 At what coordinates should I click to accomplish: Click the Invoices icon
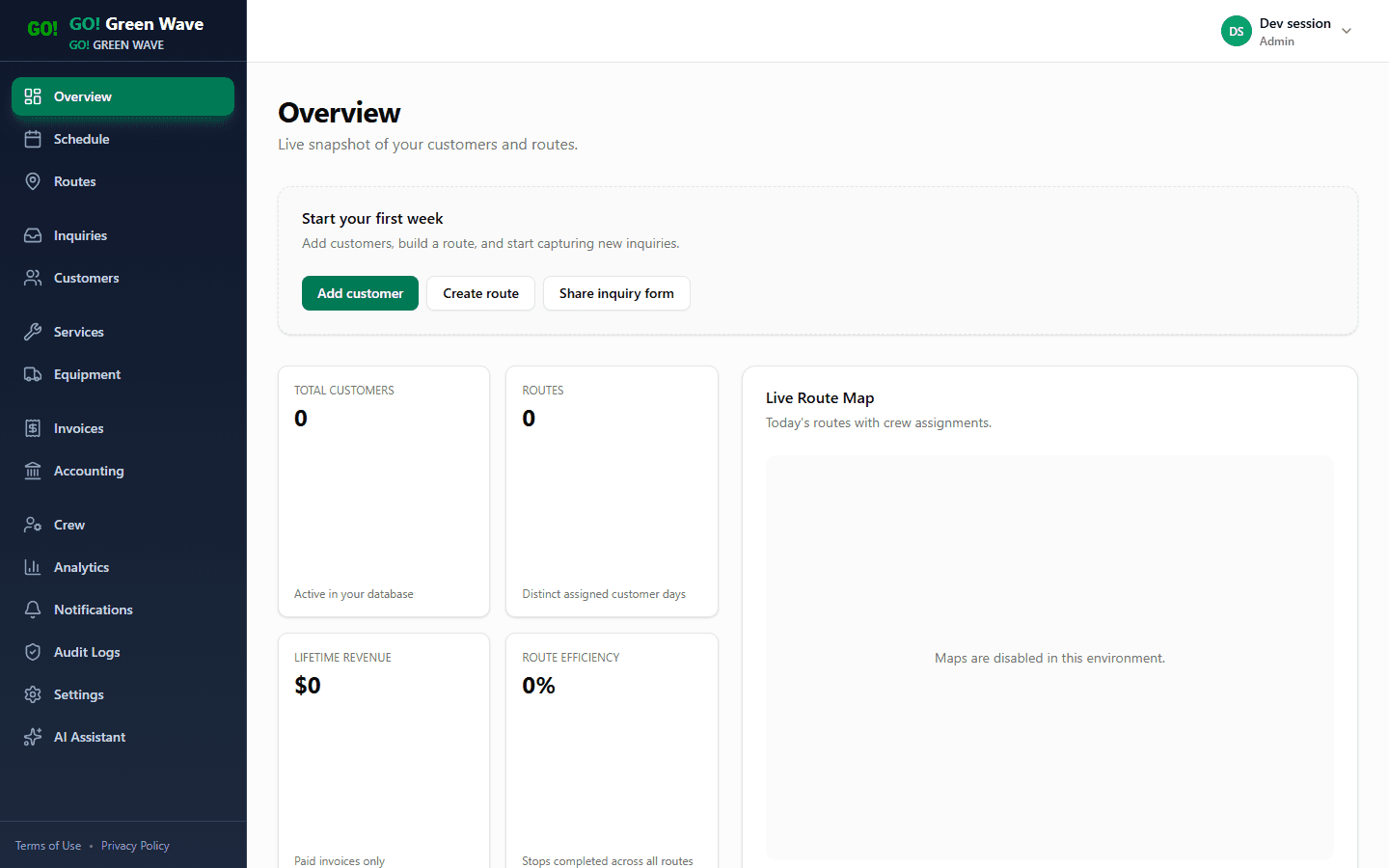tap(33, 427)
